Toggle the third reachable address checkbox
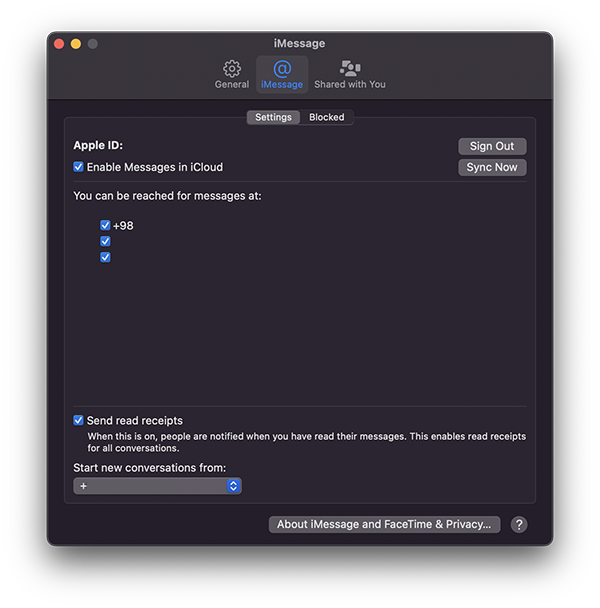Image resolution: width=600 pixels, height=608 pixels. point(105,257)
